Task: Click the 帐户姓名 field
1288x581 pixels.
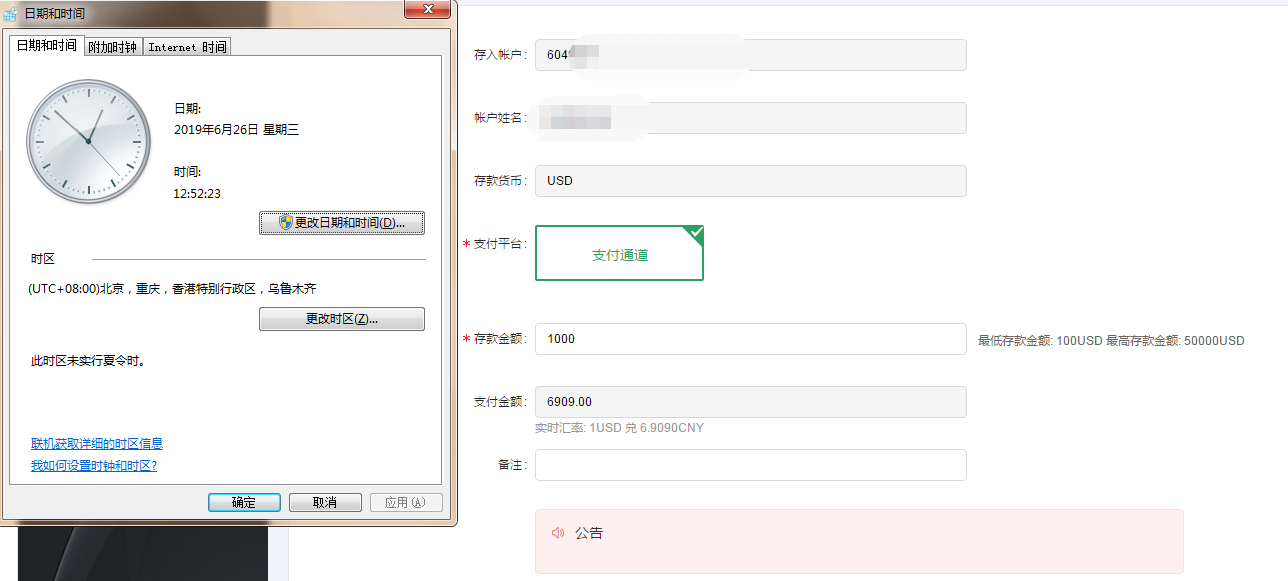Action: [750, 118]
